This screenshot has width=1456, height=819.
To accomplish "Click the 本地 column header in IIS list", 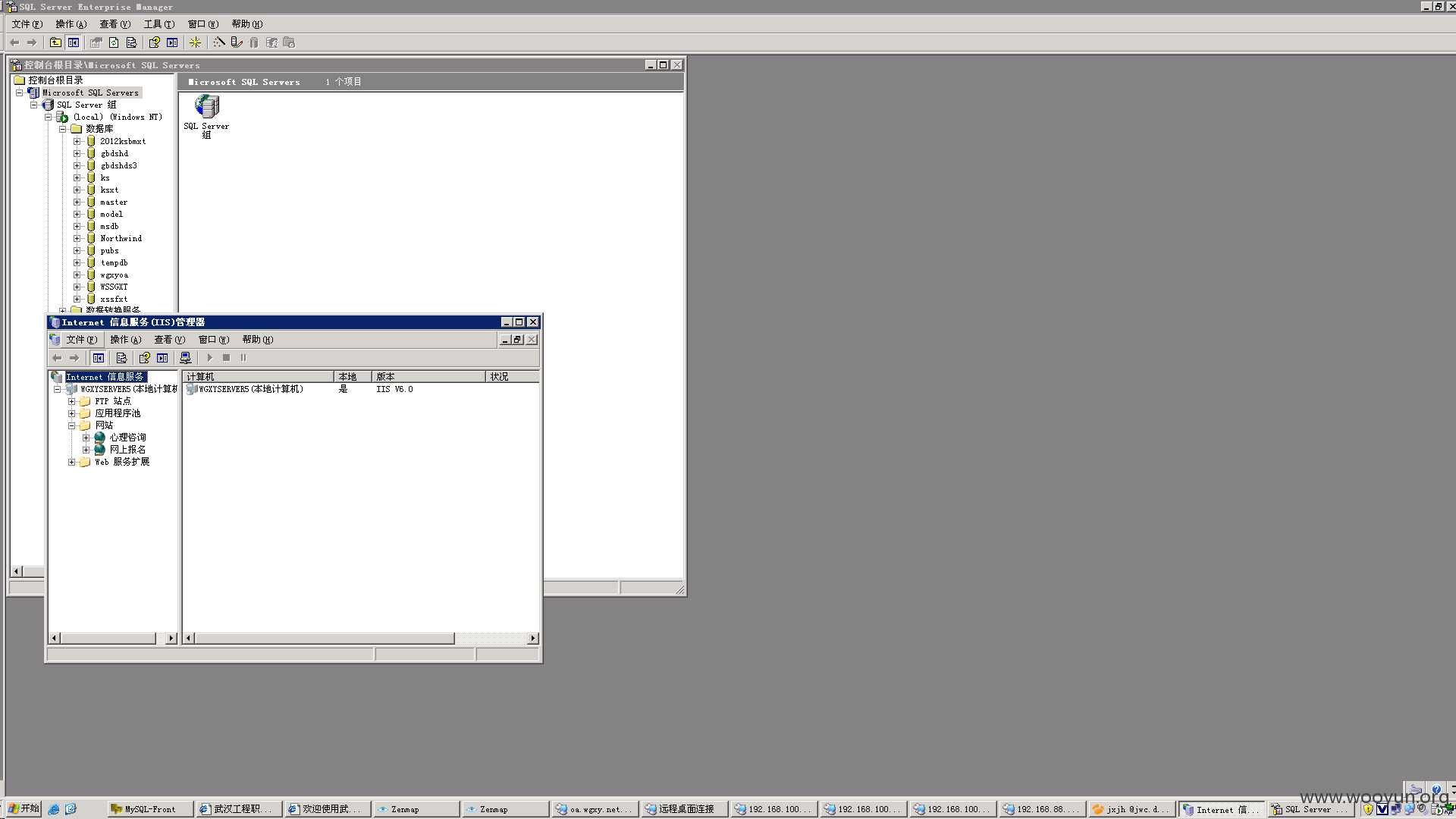I will [x=353, y=376].
